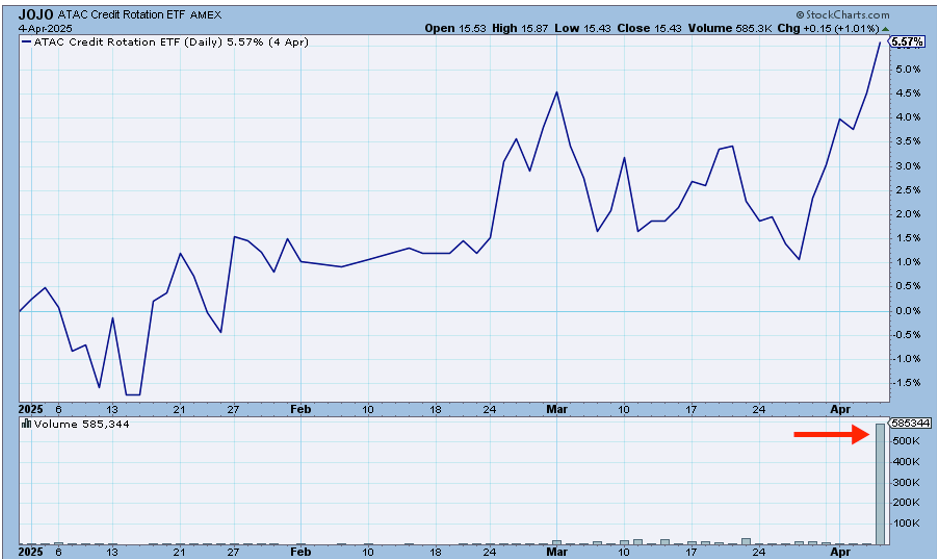Click 'Mar' on the price chart date axis
This screenshot has height=559, width=940.
tap(557, 409)
